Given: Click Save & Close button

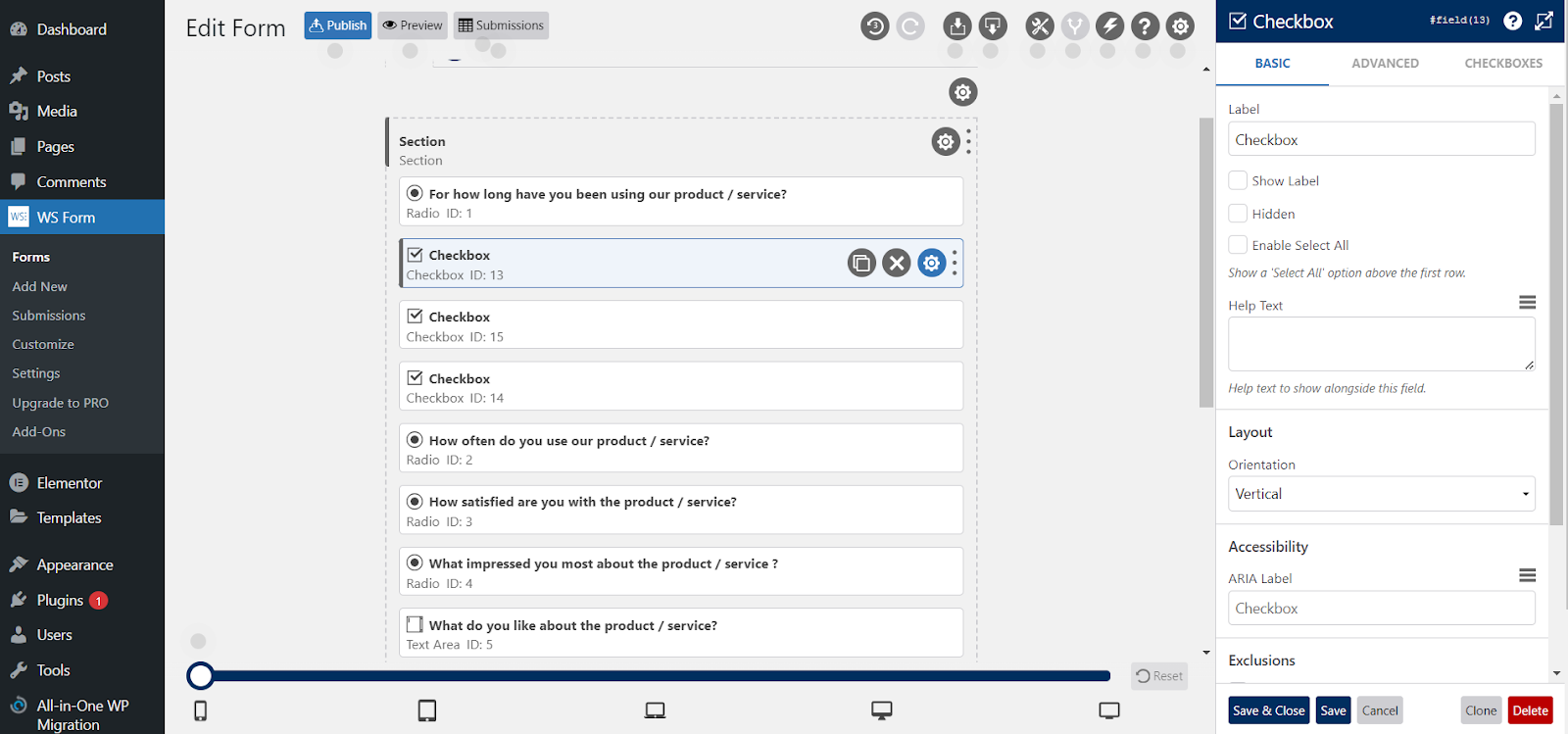Looking at the screenshot, I should click(1269, 710).
